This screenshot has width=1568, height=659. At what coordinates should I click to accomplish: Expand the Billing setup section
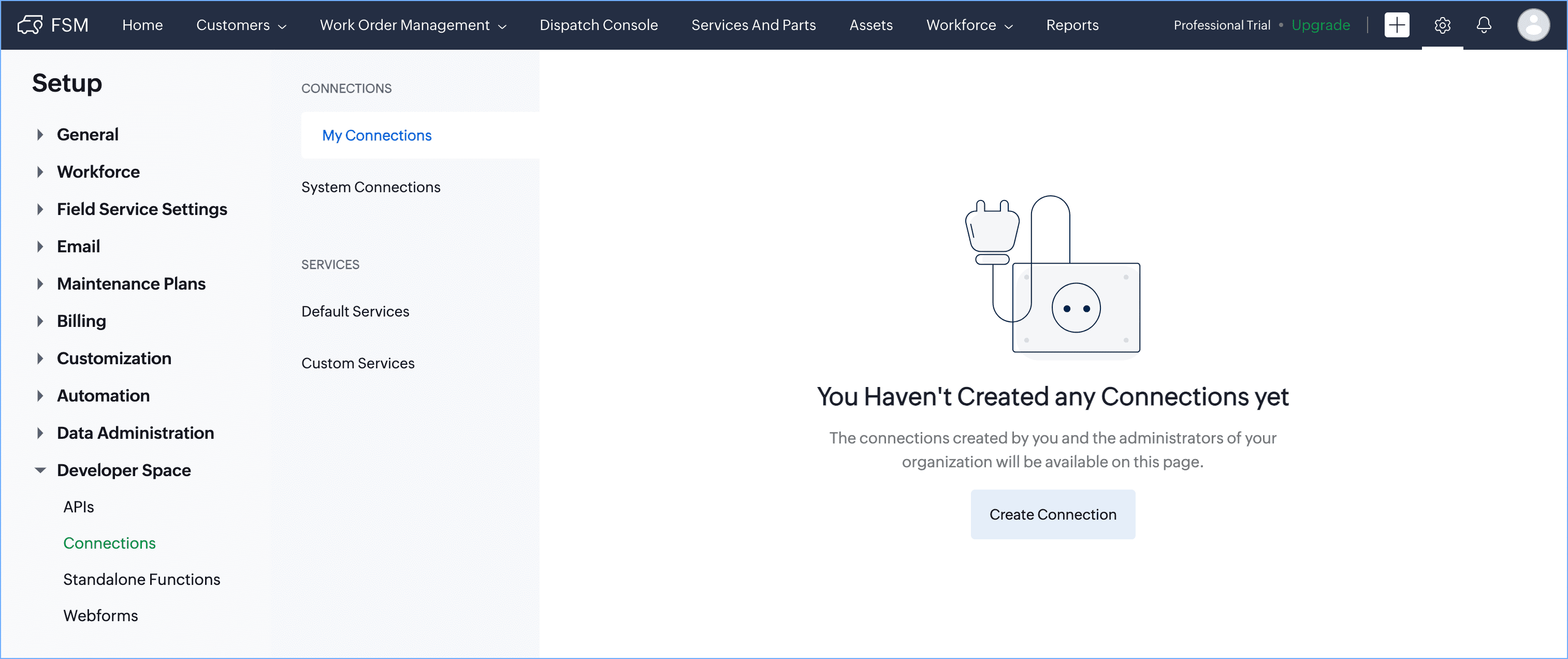(39, 321)
